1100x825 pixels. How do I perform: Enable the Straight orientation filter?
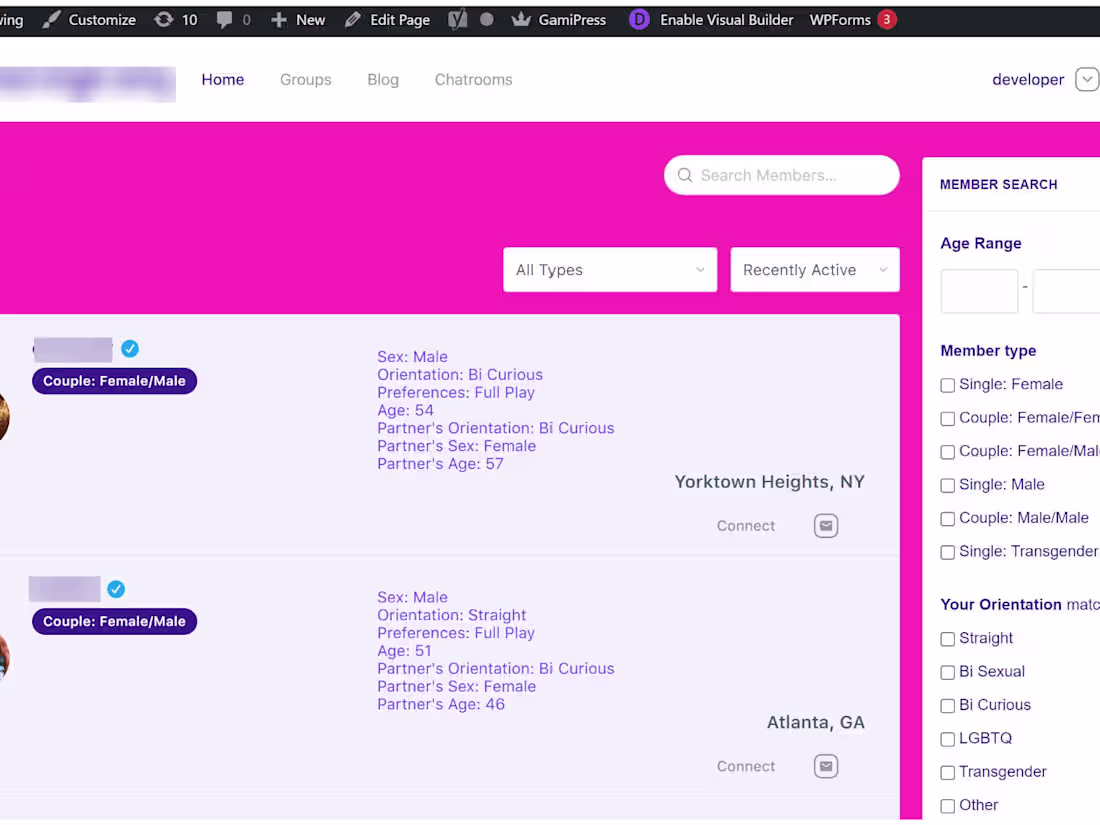pos(947,639)
